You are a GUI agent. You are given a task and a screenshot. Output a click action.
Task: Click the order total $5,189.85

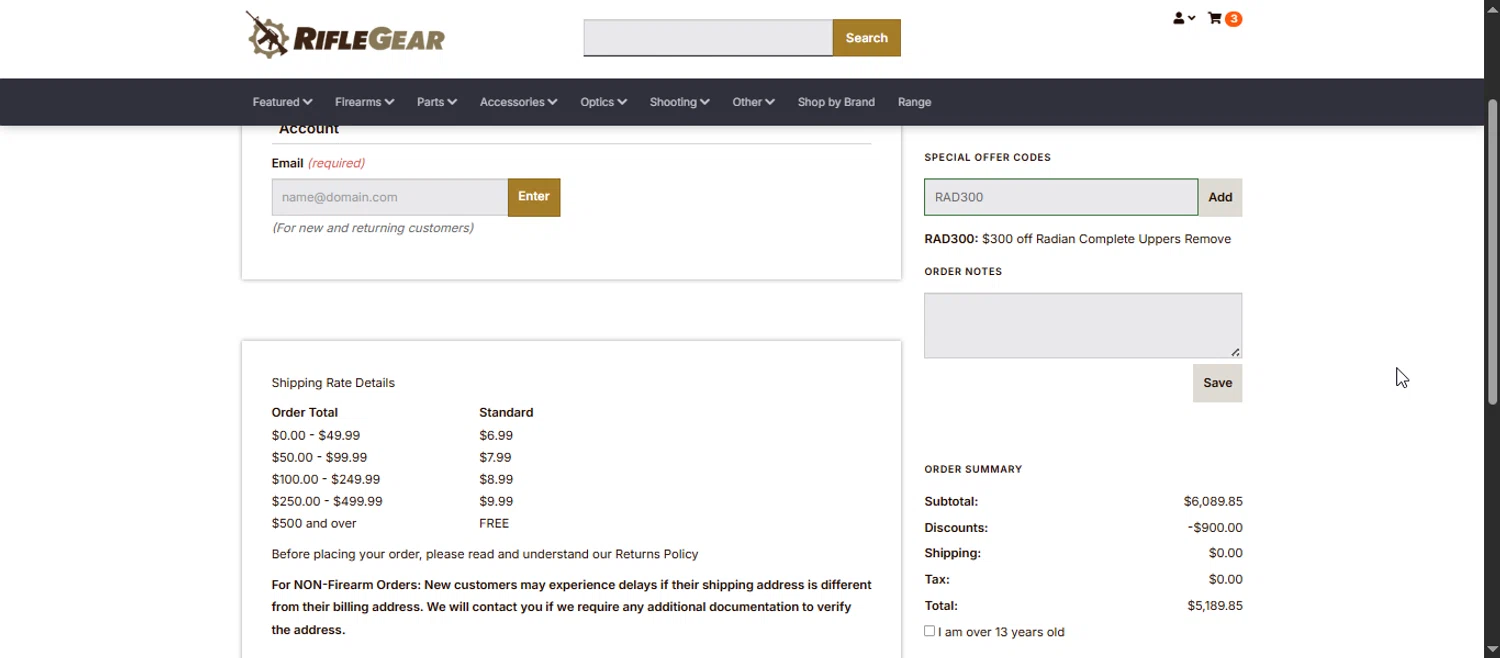(x=1215, y=606)
